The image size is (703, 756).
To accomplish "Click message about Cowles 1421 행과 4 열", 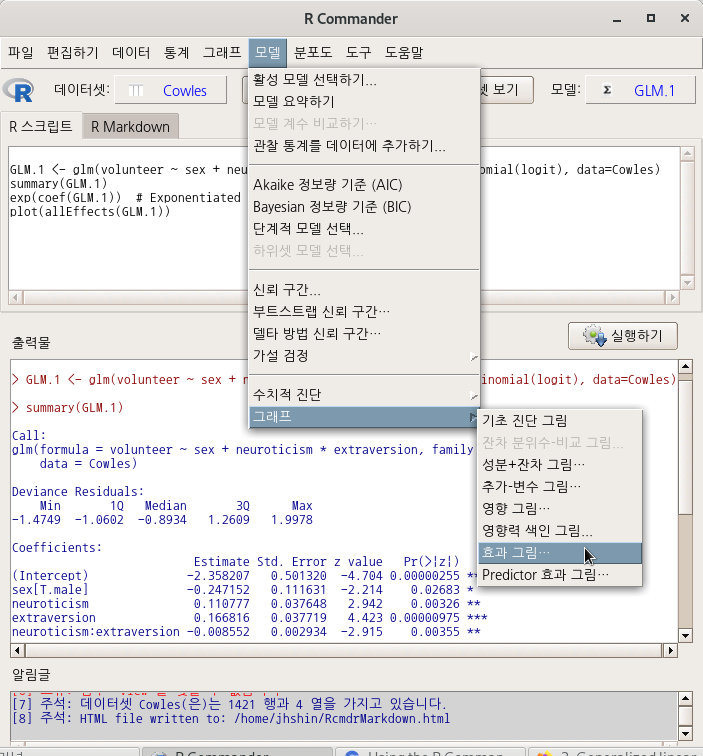I will click(x=229, y=704).
